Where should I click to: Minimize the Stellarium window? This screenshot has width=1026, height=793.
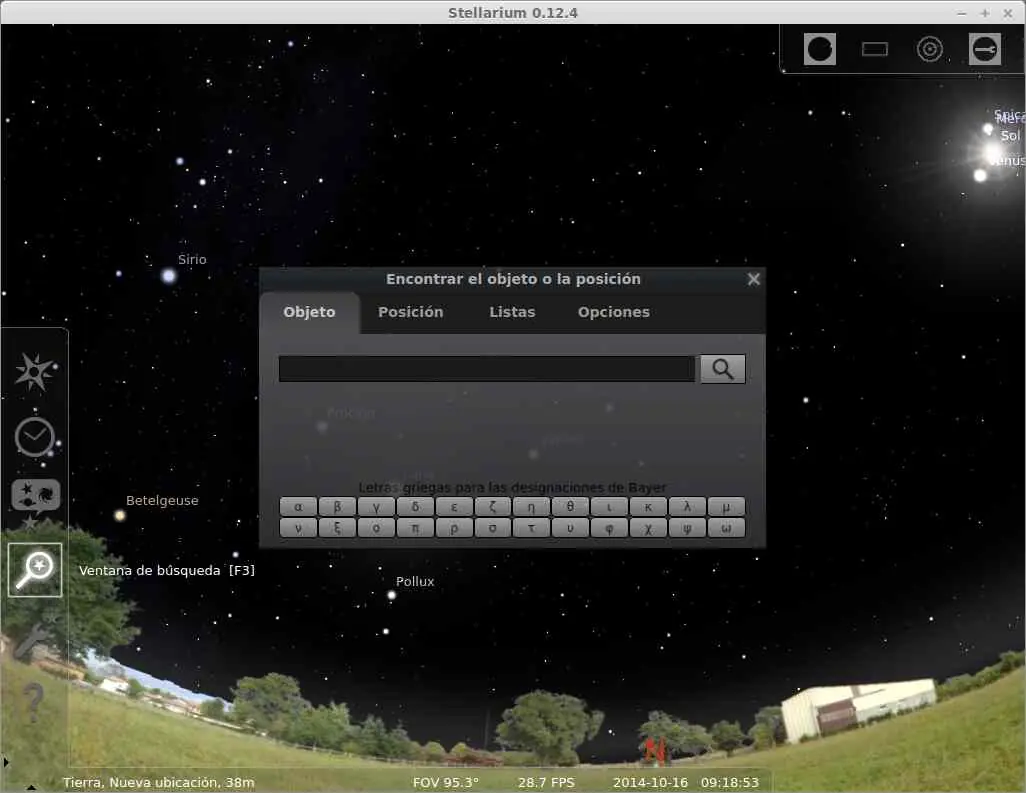(961, 13)
